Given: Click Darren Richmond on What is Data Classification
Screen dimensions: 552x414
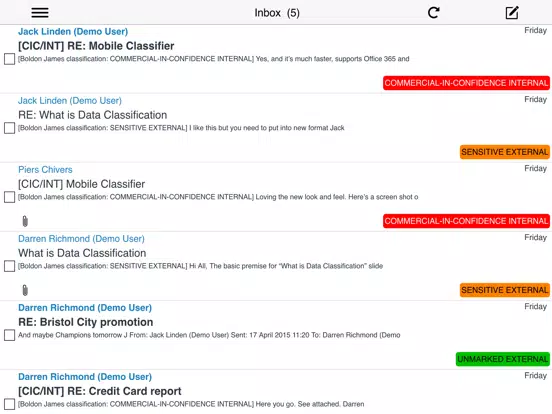Looking at the screenshot, I should 81,238.
